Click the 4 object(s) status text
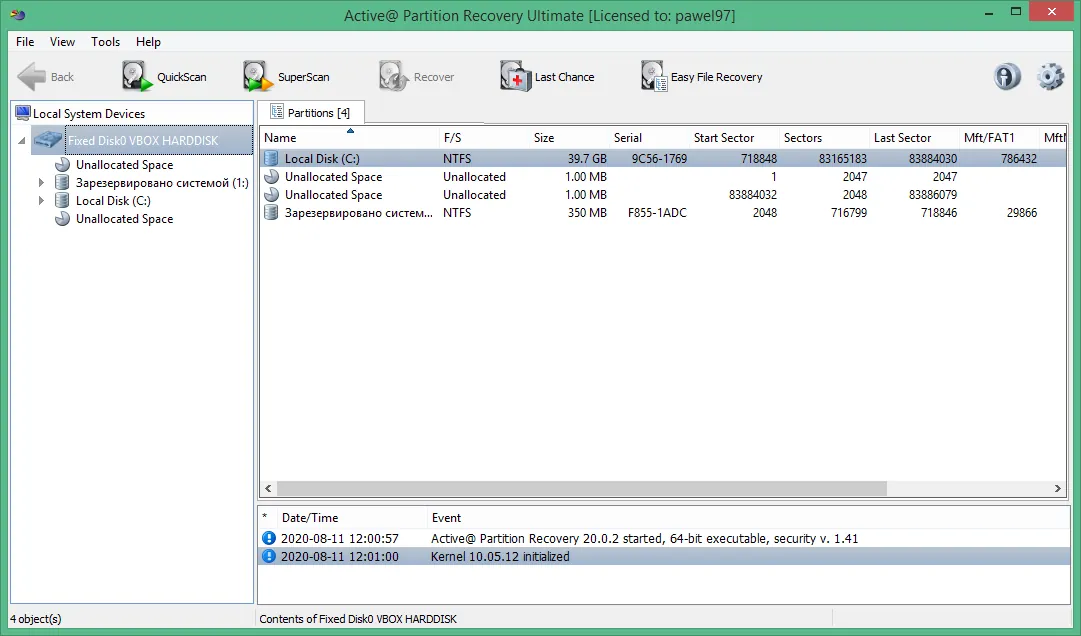1081x636 pixels. [36, 619]
